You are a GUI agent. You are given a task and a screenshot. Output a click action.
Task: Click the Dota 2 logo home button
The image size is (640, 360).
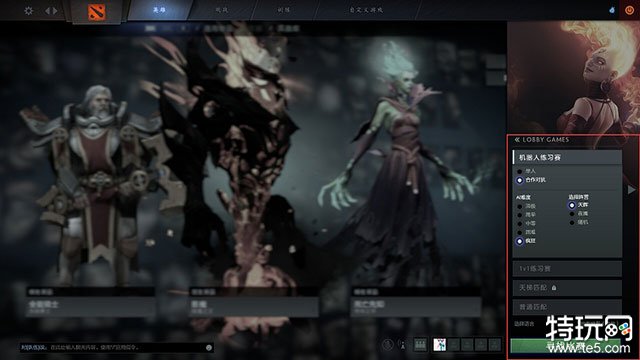pos(97,11)
